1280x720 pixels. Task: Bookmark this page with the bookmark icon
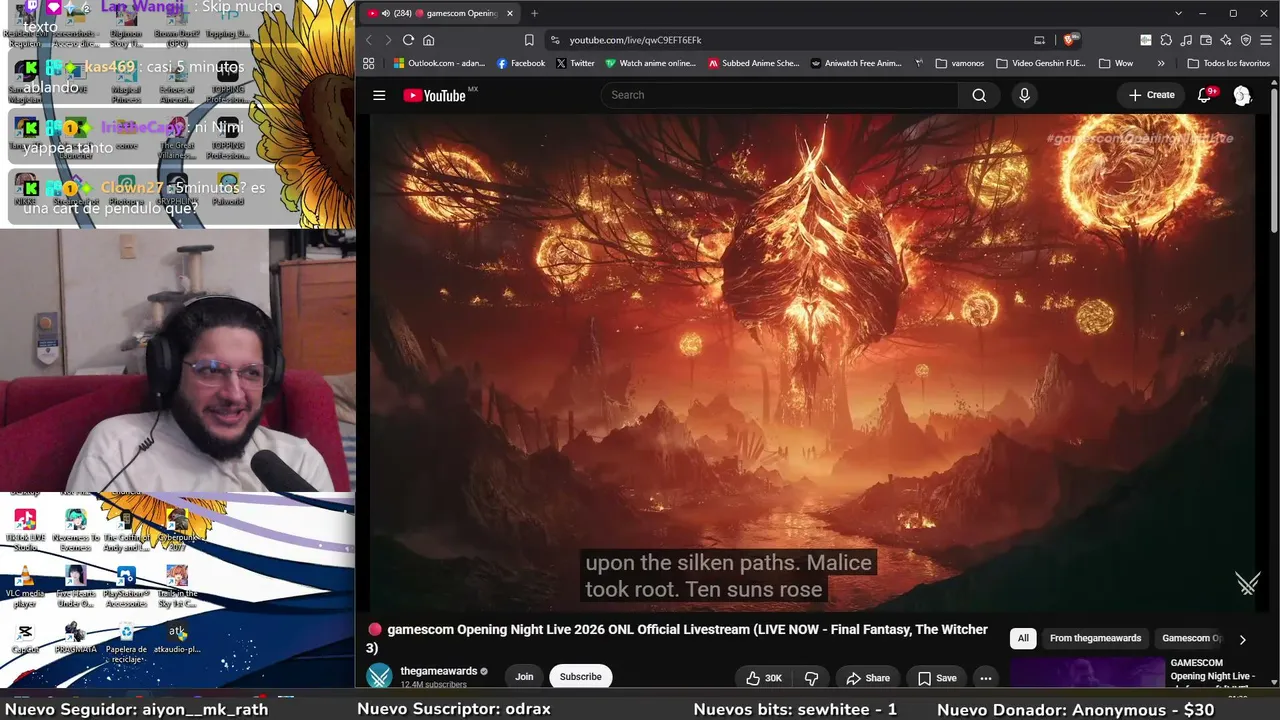(x=529, y=40)
